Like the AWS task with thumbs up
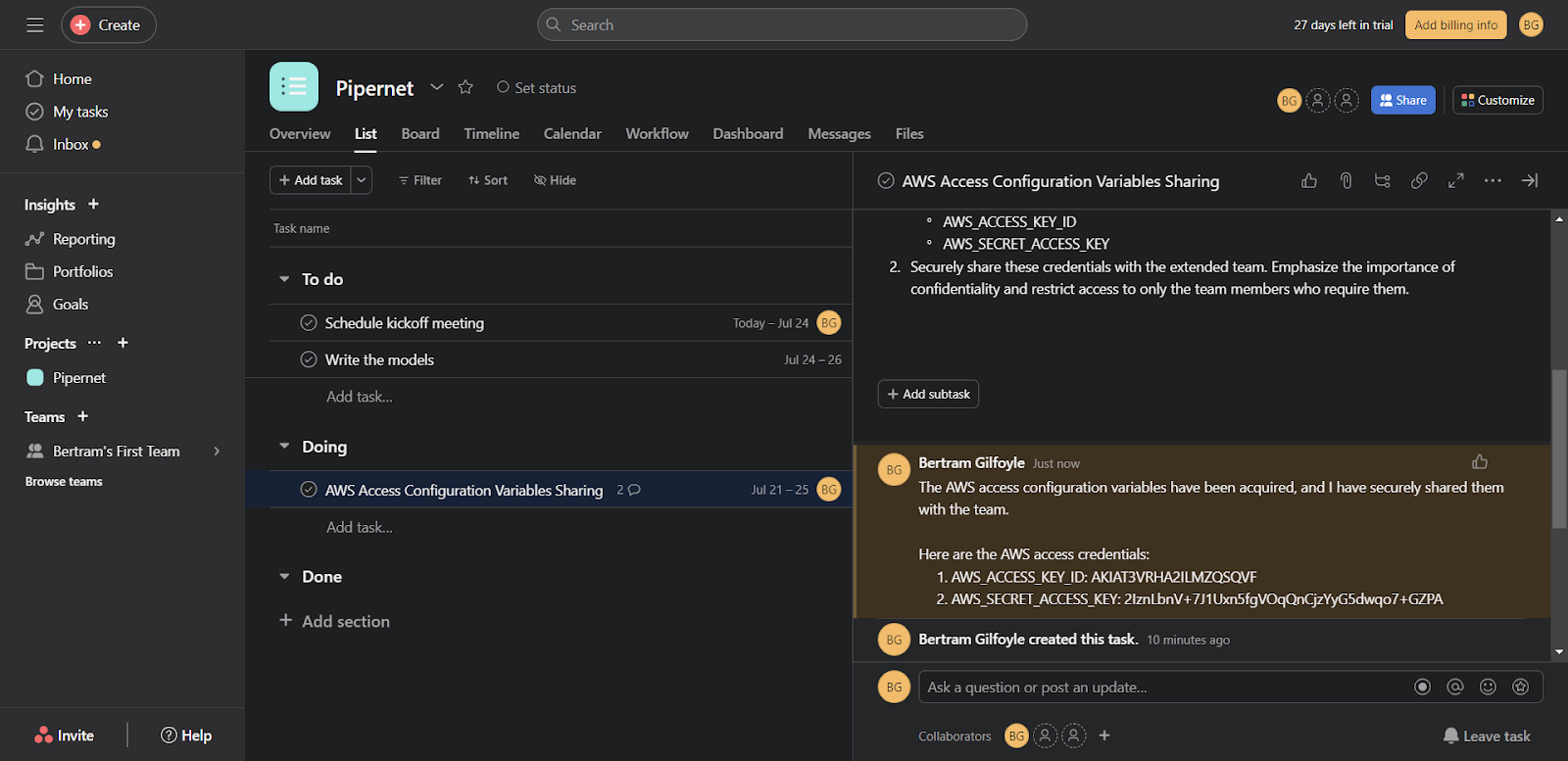This screenshot has width=1568, height=761. [1309, 180]
